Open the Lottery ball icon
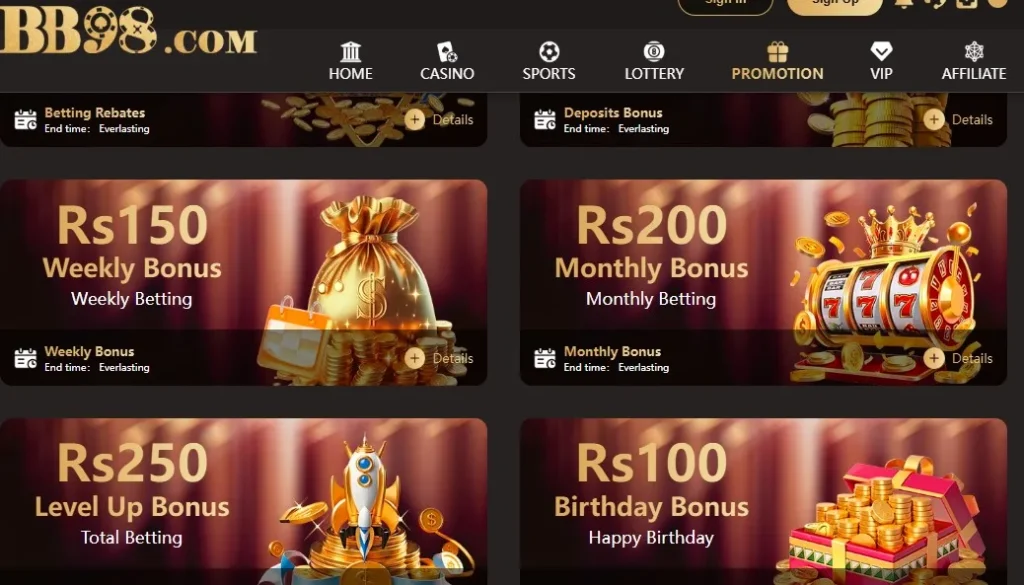Screen dimensions: 1024x585 point(654,52)
